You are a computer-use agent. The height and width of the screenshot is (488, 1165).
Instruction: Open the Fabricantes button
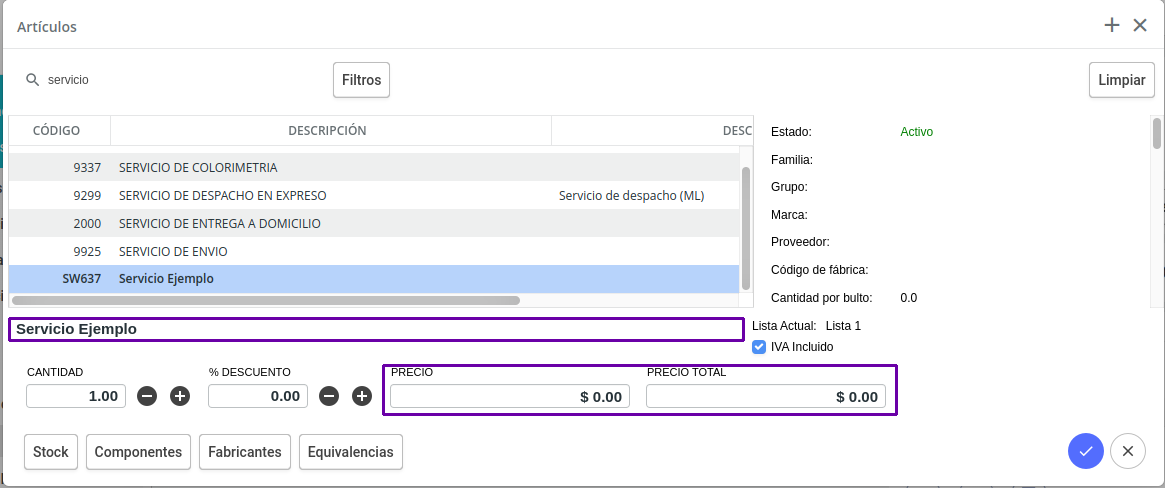(x=244, y=452)
